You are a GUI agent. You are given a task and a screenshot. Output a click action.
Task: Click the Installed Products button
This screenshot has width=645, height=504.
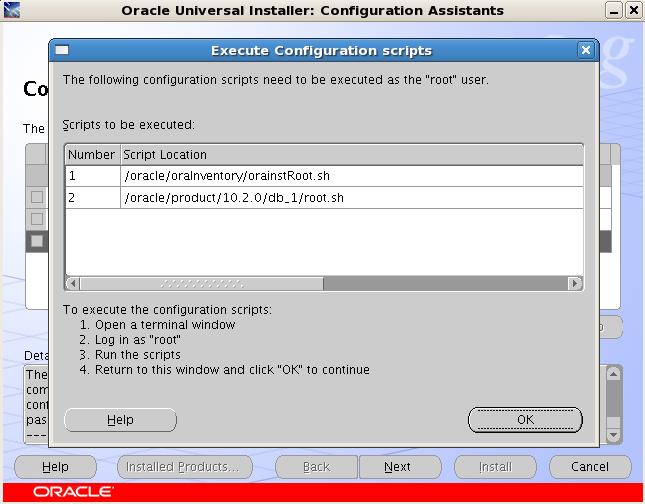185,467
